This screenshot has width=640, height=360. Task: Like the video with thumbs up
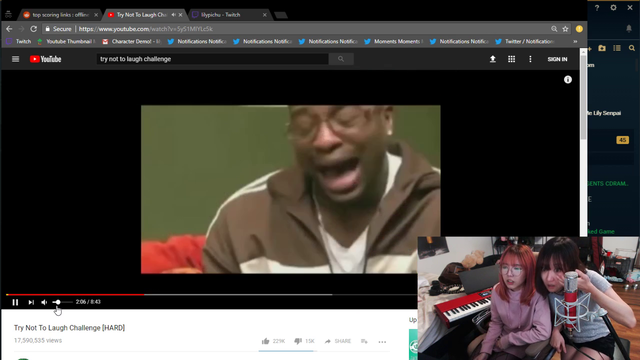pos(265,341)
